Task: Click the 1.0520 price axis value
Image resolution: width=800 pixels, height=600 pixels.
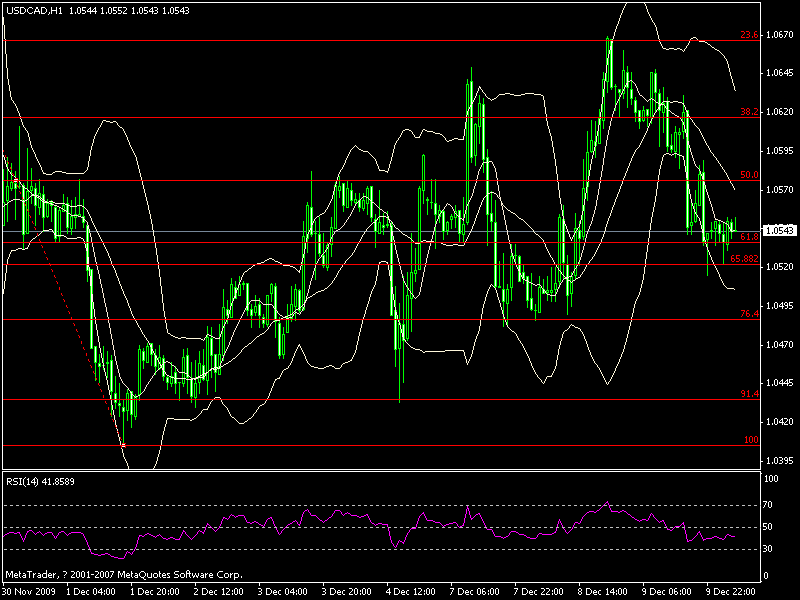Action: [780, 267]
